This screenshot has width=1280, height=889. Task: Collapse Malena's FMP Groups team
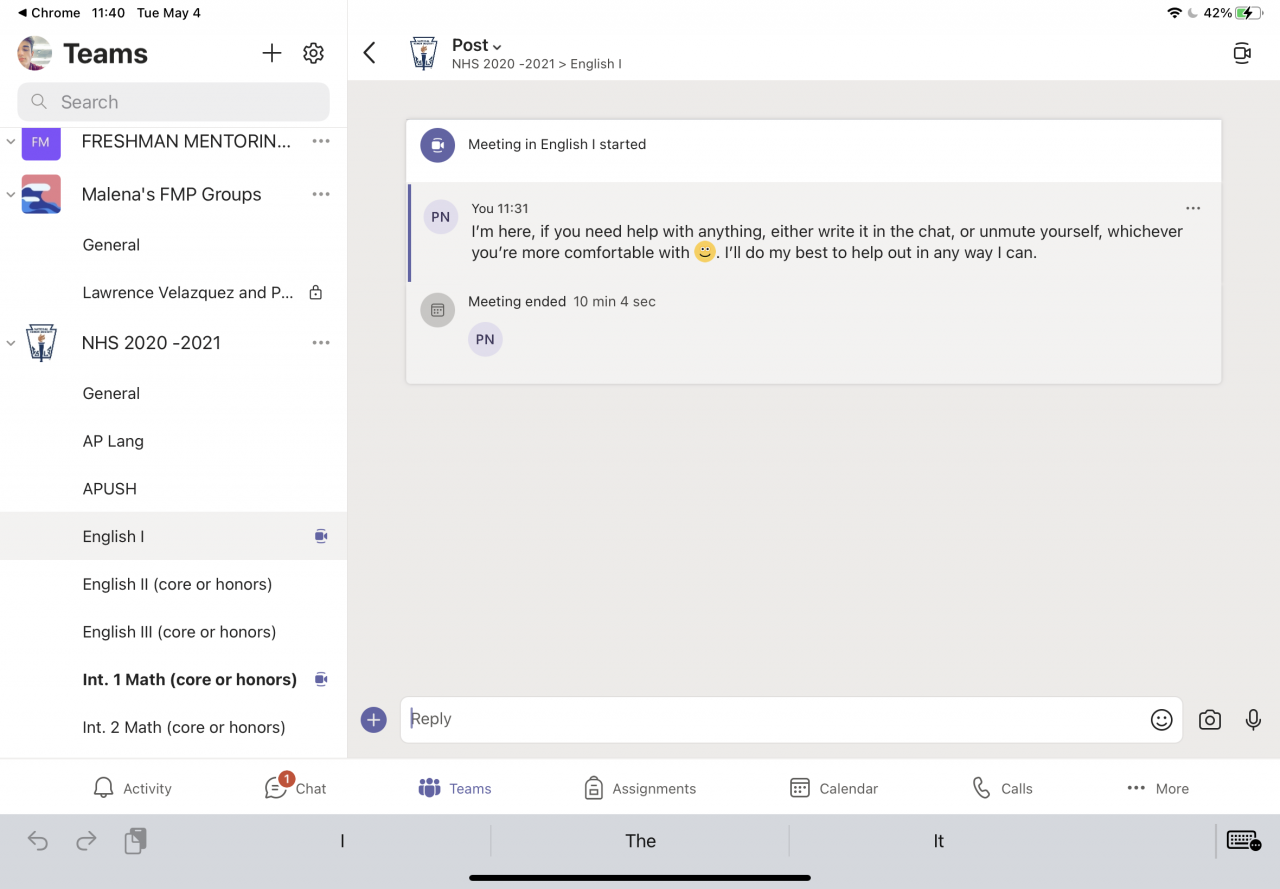pyautogui.click(x=11, y=194)
